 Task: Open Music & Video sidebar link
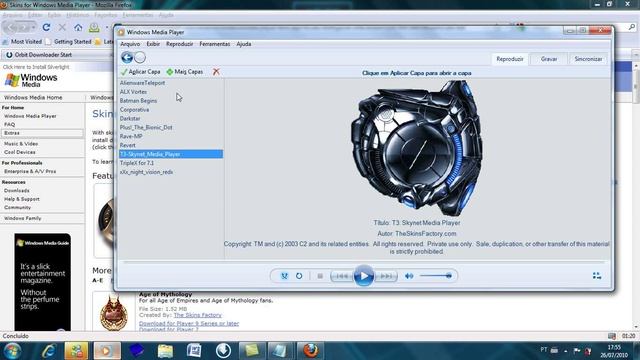(21, 144)
